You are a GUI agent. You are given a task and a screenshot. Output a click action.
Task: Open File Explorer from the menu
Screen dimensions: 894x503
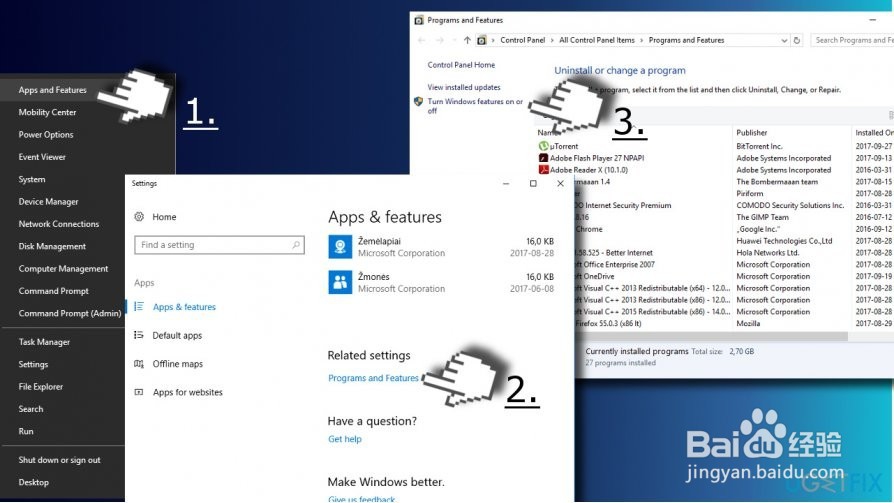(x=40, y=387)
